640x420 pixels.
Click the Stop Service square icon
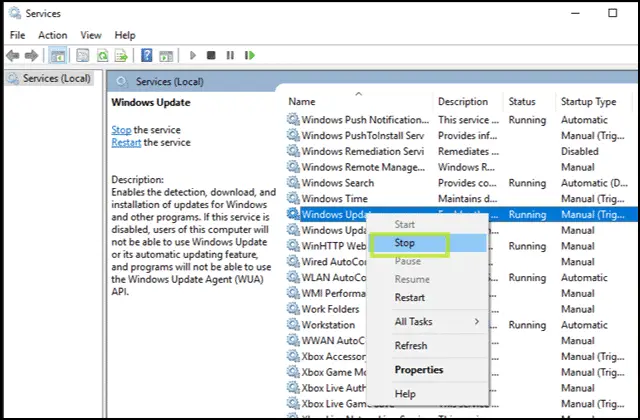coord(211,55)
